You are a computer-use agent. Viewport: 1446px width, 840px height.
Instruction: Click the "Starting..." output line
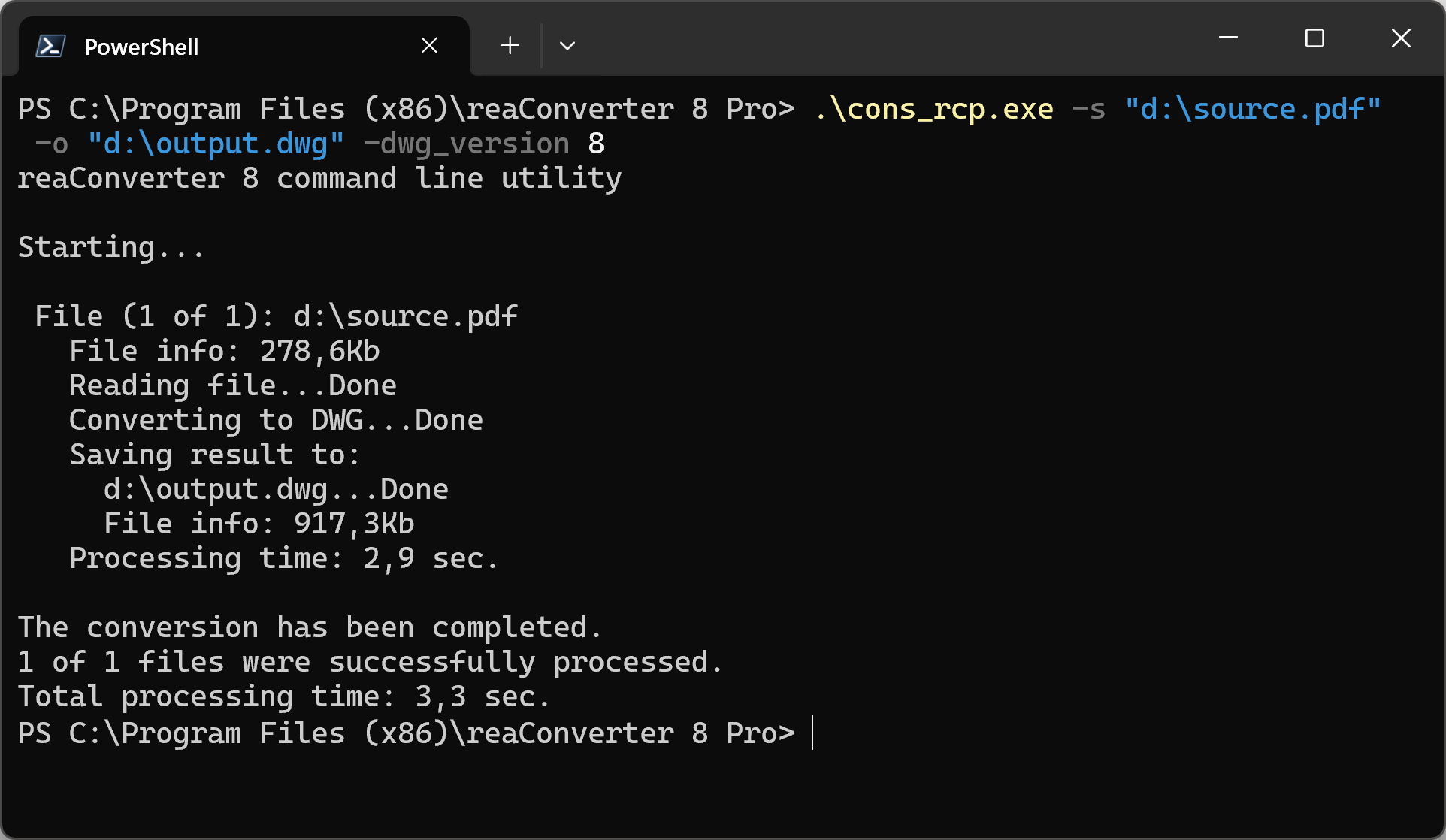[x=110, y=247]
